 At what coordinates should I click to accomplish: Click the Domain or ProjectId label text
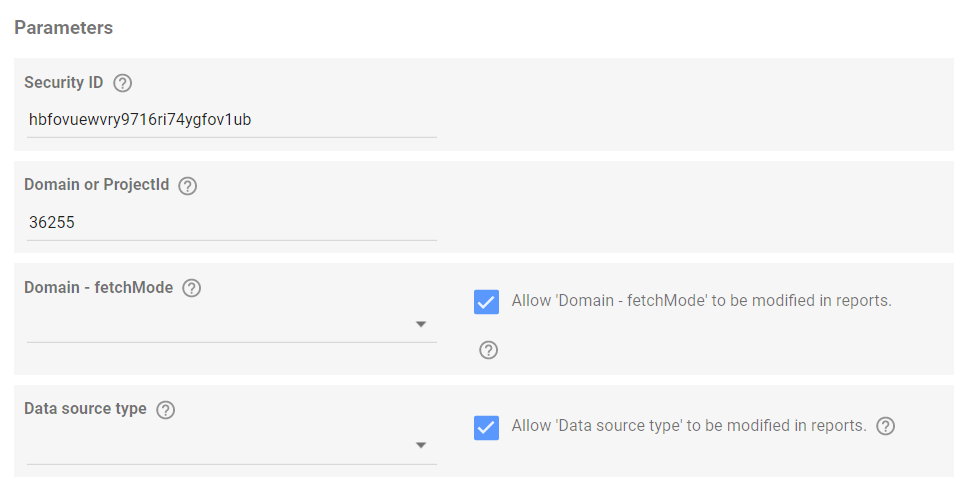pyautogui.click(x=97, y=185)
